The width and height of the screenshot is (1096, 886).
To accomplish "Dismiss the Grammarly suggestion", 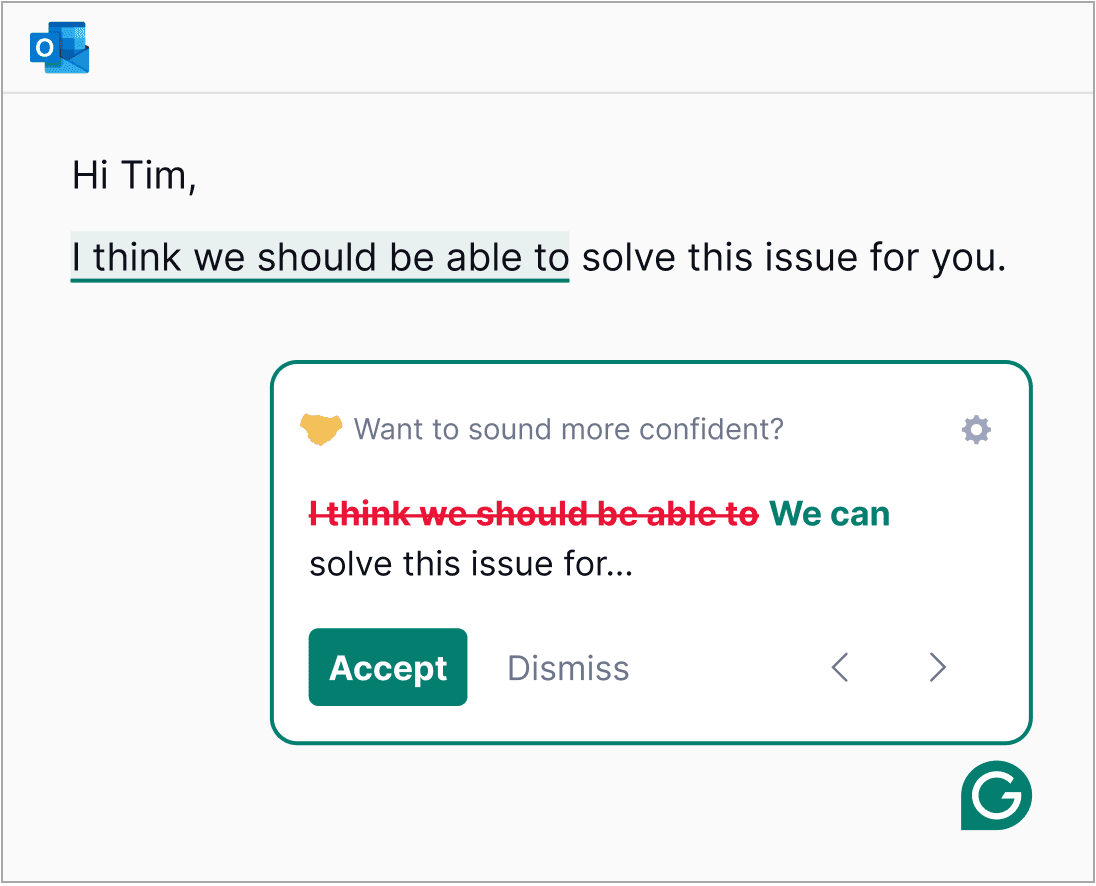I will tap(567, 667).
